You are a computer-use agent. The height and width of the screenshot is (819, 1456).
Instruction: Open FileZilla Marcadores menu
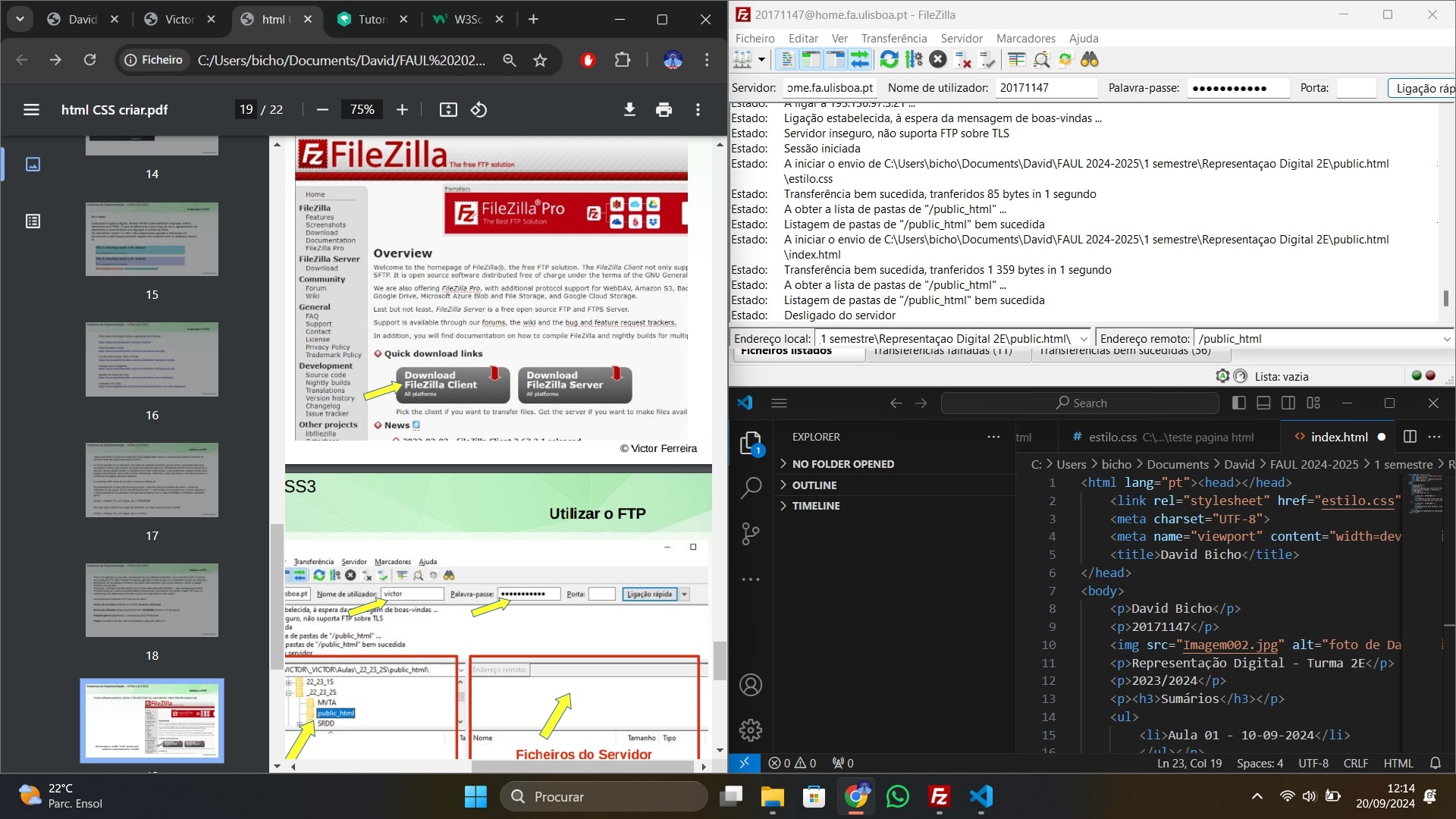(1025, 39)
